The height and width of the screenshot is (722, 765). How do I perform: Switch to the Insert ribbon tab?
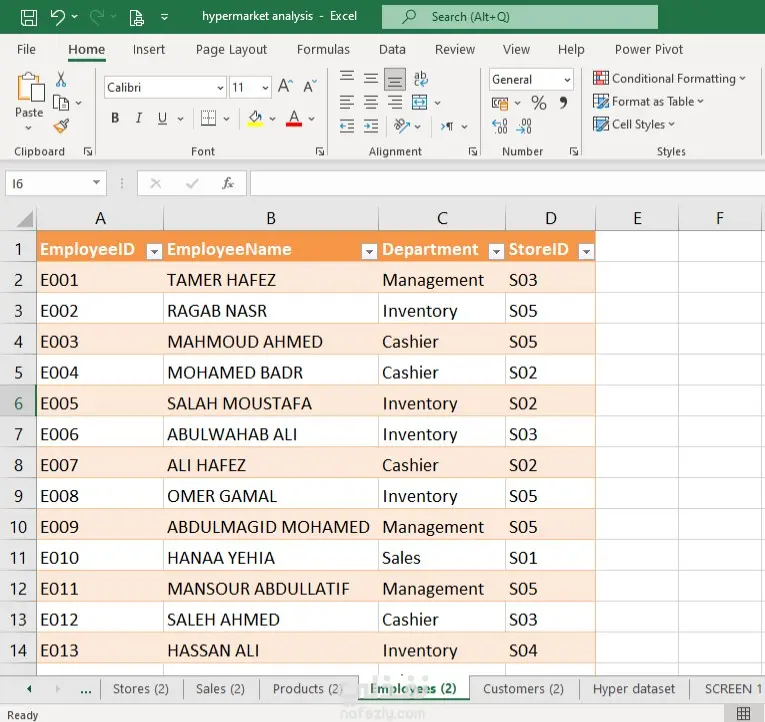pyautogui.click(x=149, y=49)
